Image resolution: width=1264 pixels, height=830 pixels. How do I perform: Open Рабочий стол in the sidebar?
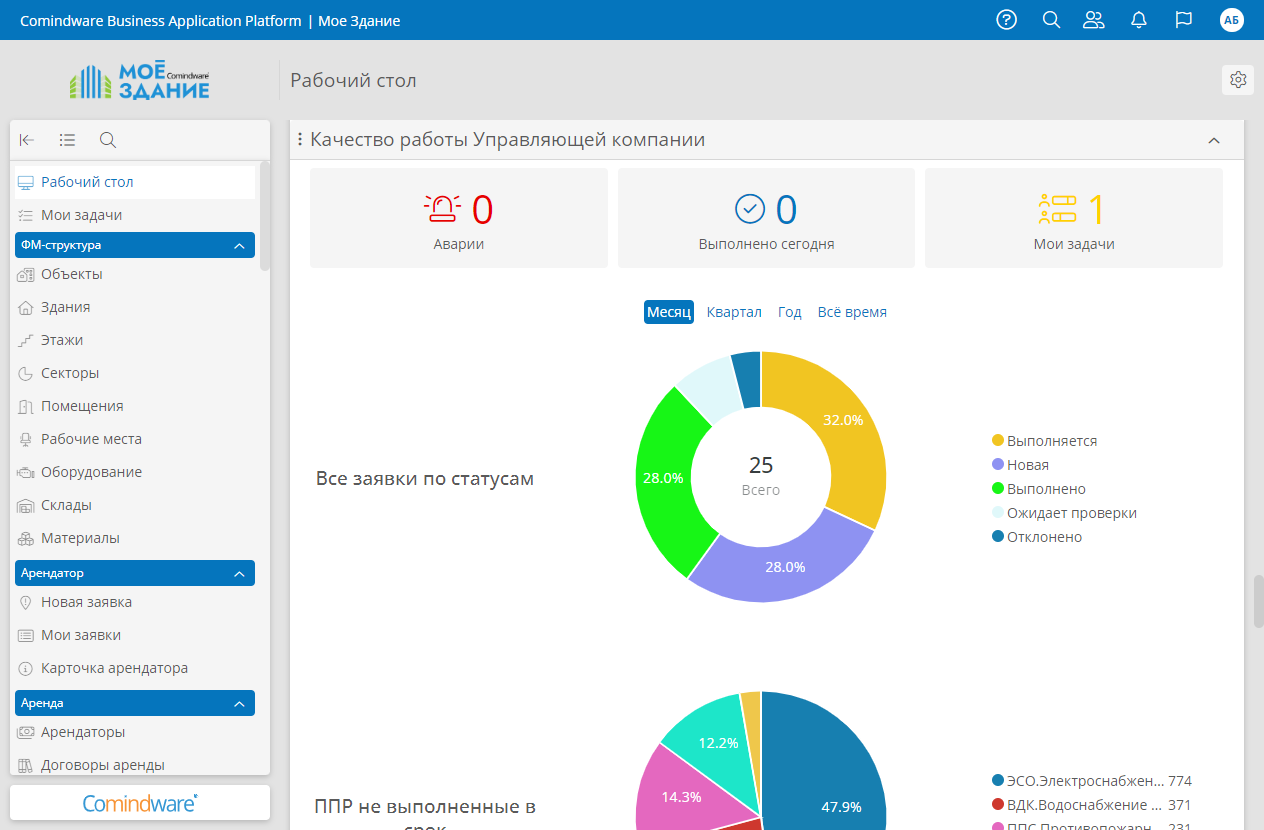[135, 182]
